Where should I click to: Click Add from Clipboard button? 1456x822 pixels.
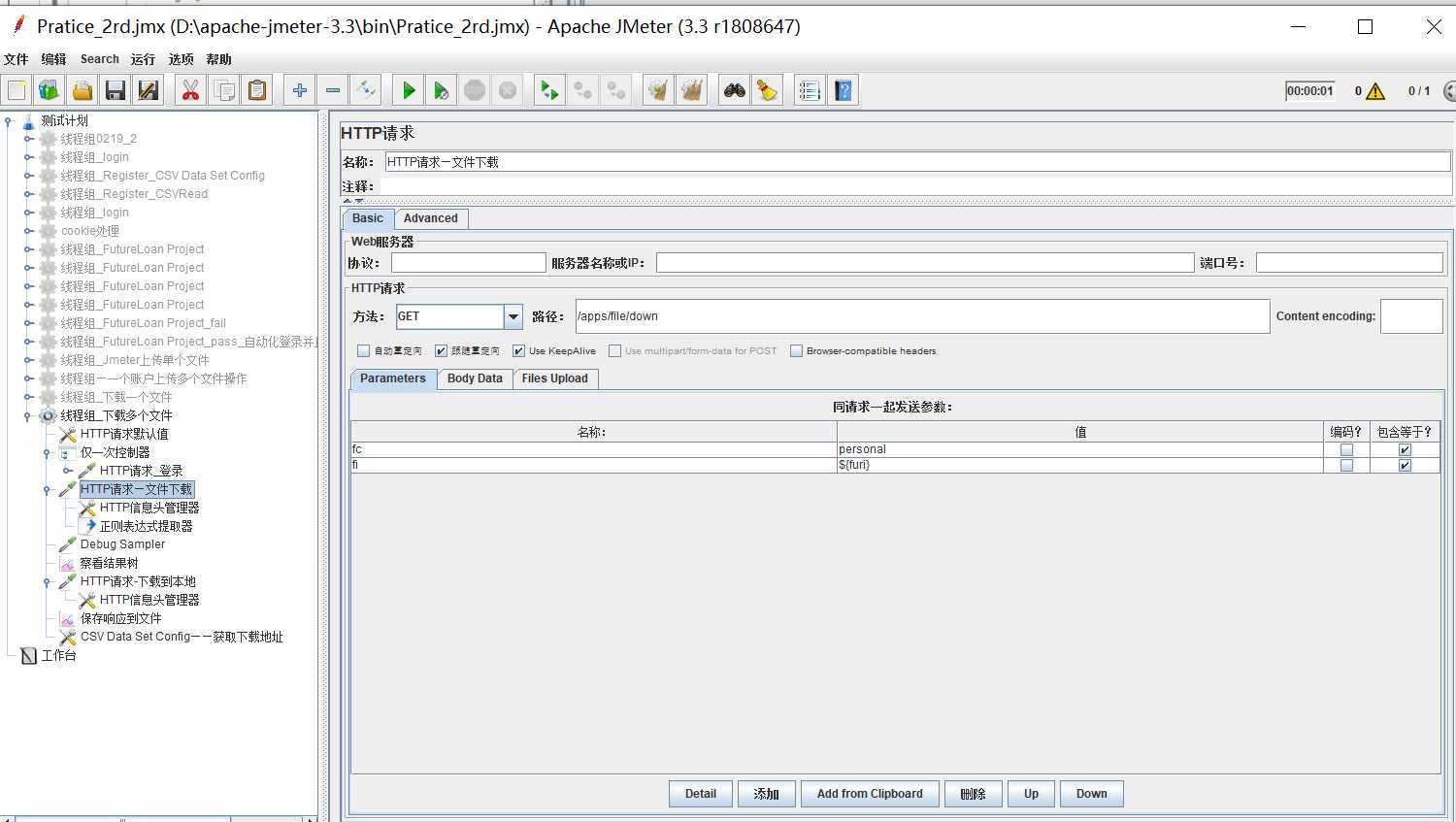(x=870, y=794)
